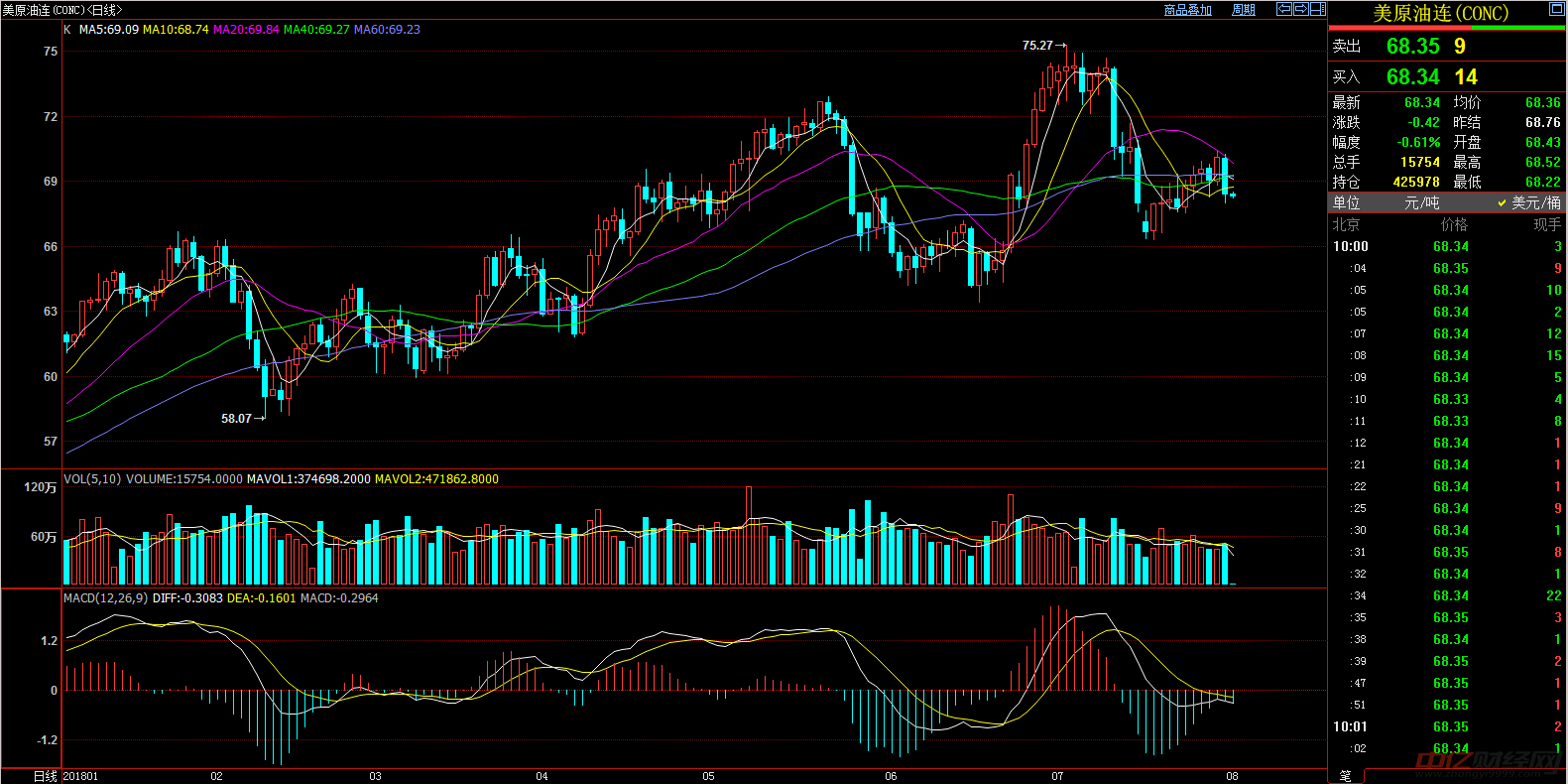Click the back arrow icon above chart
The image size is (1568, 784).
point(1284,9)
